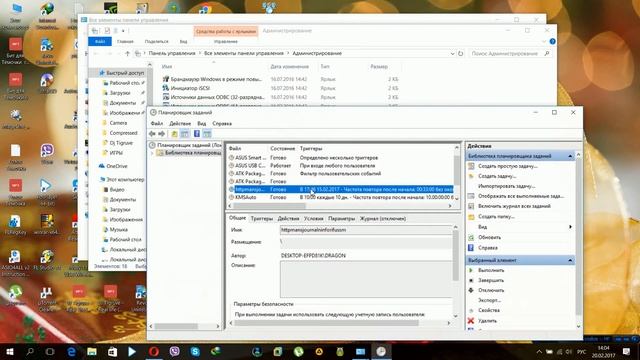Switch to the 'Общие' tab
Image resolution: width=640 pixels, height=360 pixels.
point(237,218)
